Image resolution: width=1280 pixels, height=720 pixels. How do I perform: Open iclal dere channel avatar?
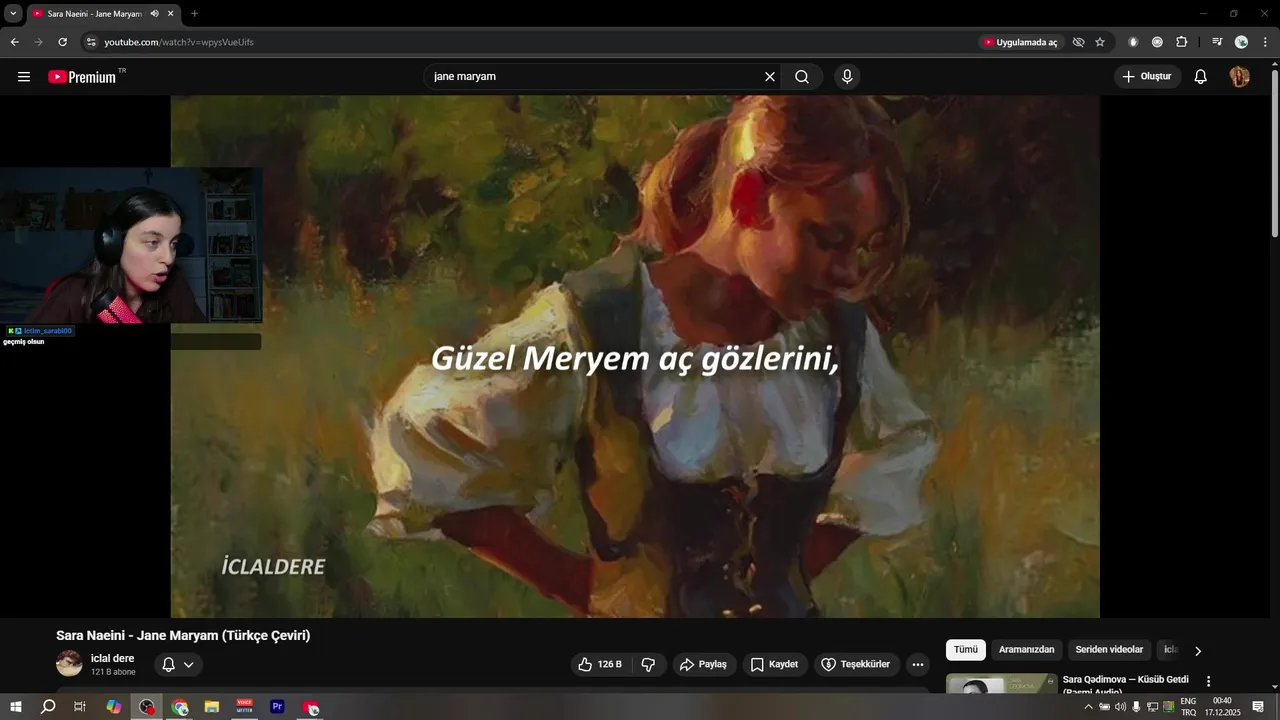(x=69, y=663)
